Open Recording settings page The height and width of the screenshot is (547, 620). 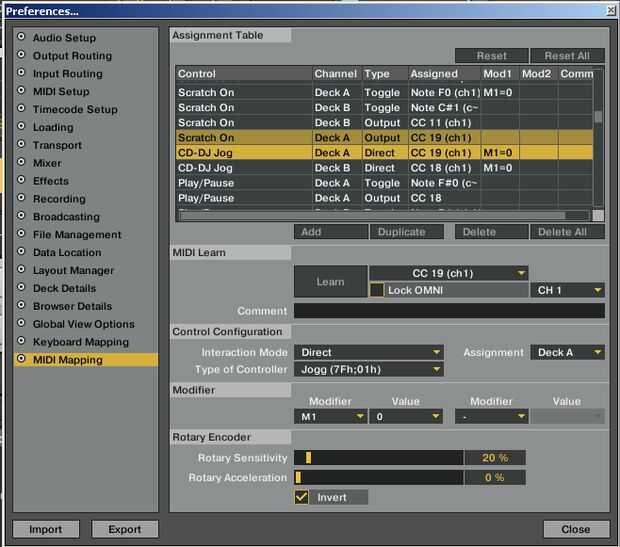click(59, 199)
